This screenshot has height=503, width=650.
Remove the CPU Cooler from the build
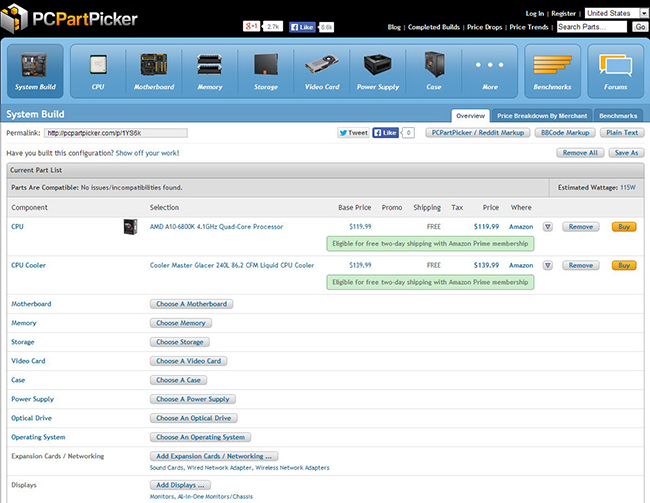tap(580, 265)
